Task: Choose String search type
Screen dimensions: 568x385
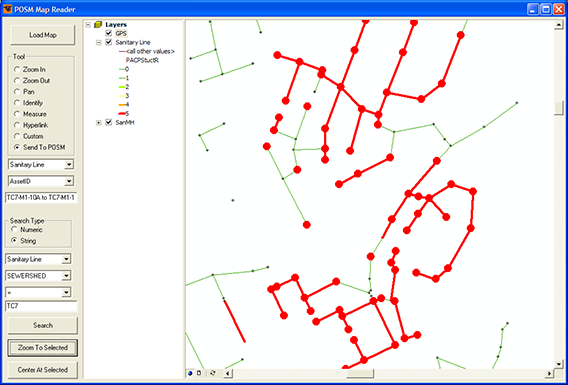Action: (14, 240)
